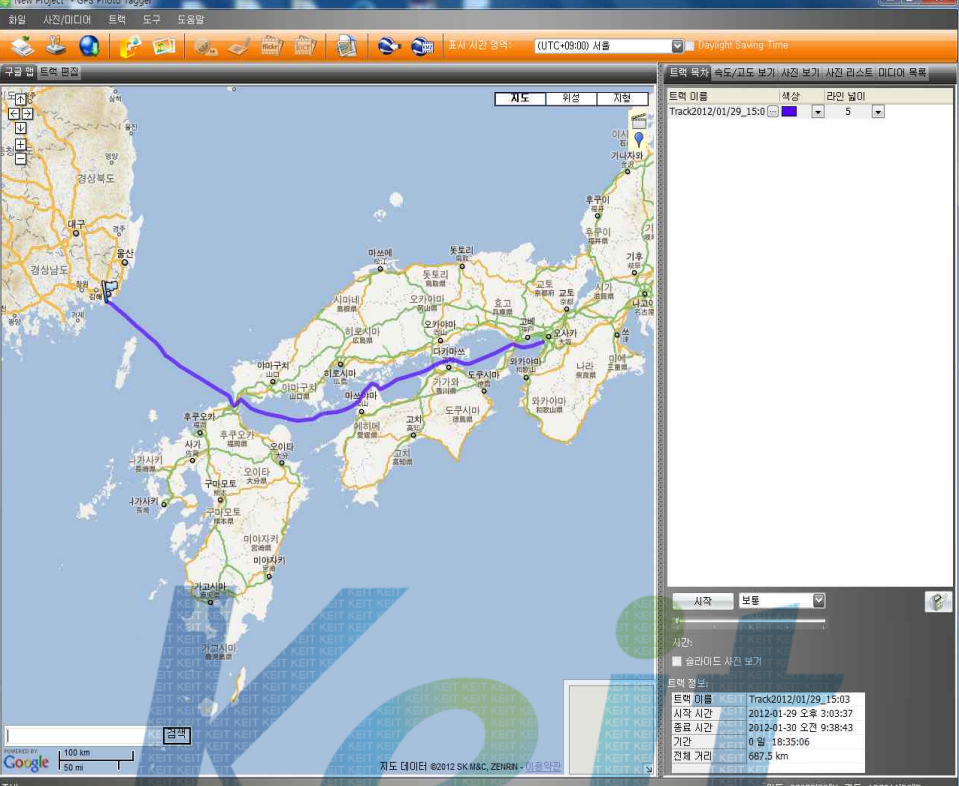This screenshot has height=786, width=959.
Task: Click the photo picture icon in toolbar
Action: coord(164,45)
